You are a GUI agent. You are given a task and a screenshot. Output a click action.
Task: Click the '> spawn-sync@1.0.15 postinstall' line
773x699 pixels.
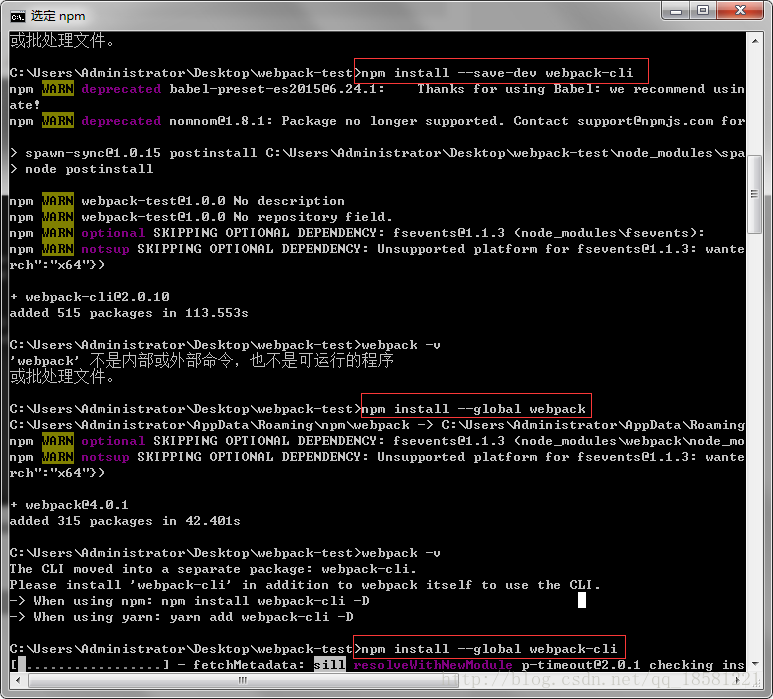pyautogui.click(x=377, y=153)
